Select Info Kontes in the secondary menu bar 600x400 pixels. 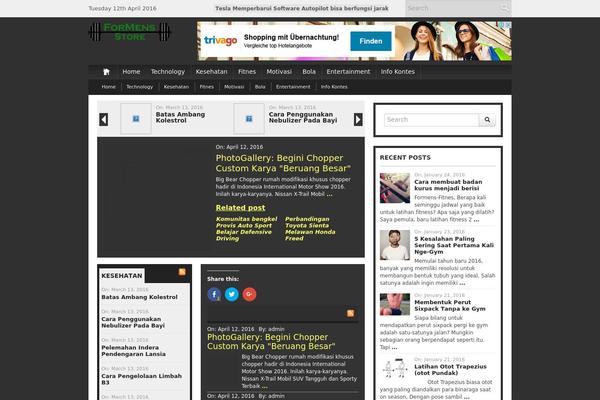[334, 87]
